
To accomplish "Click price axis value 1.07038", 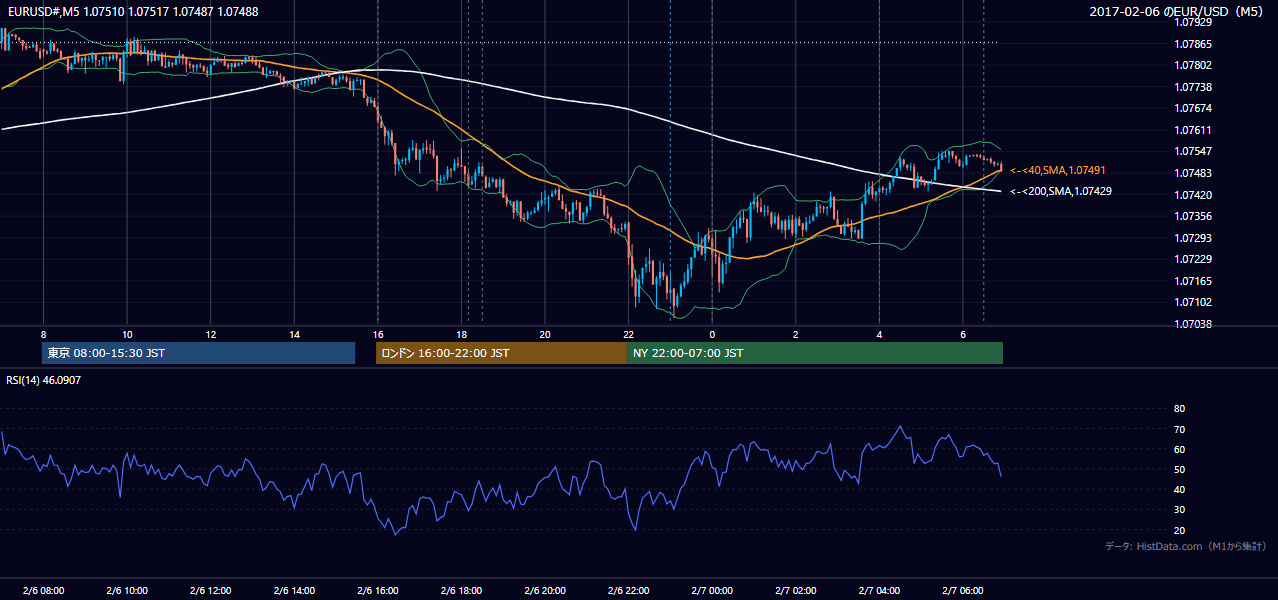I will (1195, 324).
